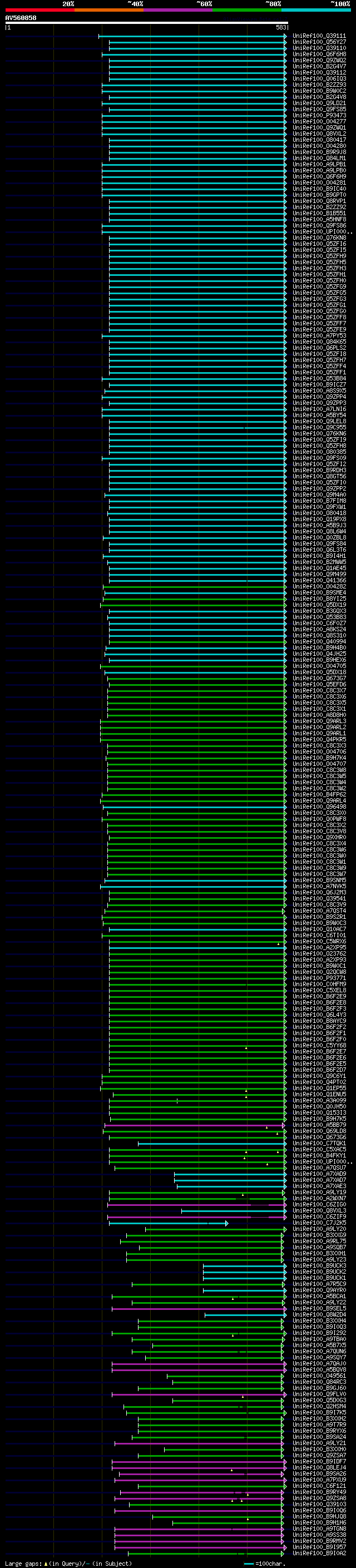Open hit UniRef100_Q8LEJ4
Image resolution: width=356 pixels, height=1568 pixels.
319,1467
